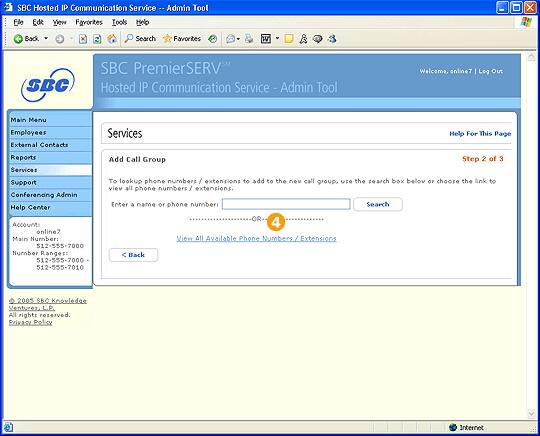Viewport: 540px width, 436px height.
Task: Open the toolbar Search pane
Action: click(140, 39)
